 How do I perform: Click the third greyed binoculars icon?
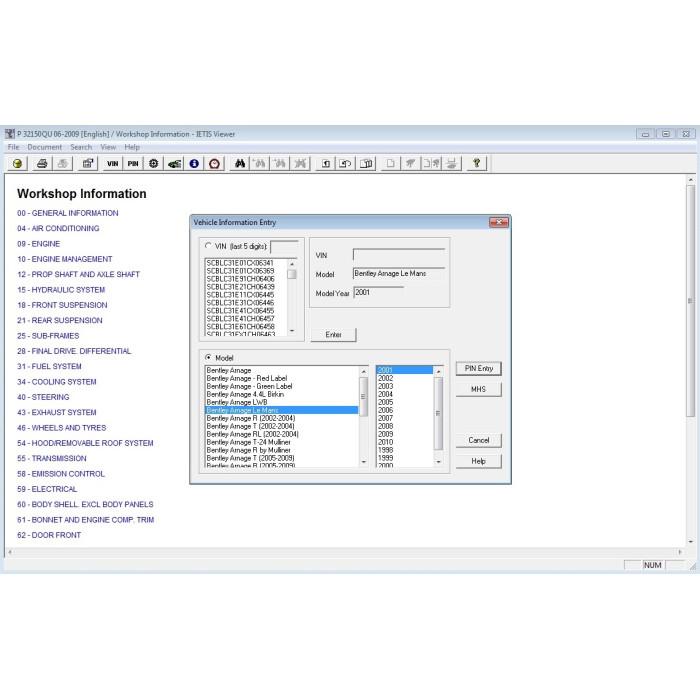pyautogui.click(x=300, y=164)
